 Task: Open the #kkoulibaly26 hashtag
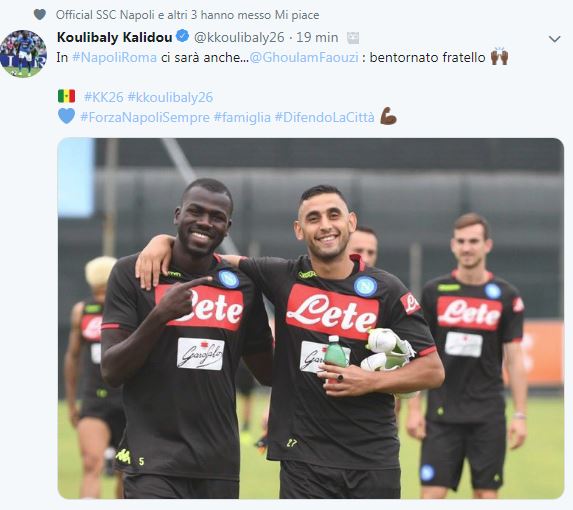coord(170,97)
